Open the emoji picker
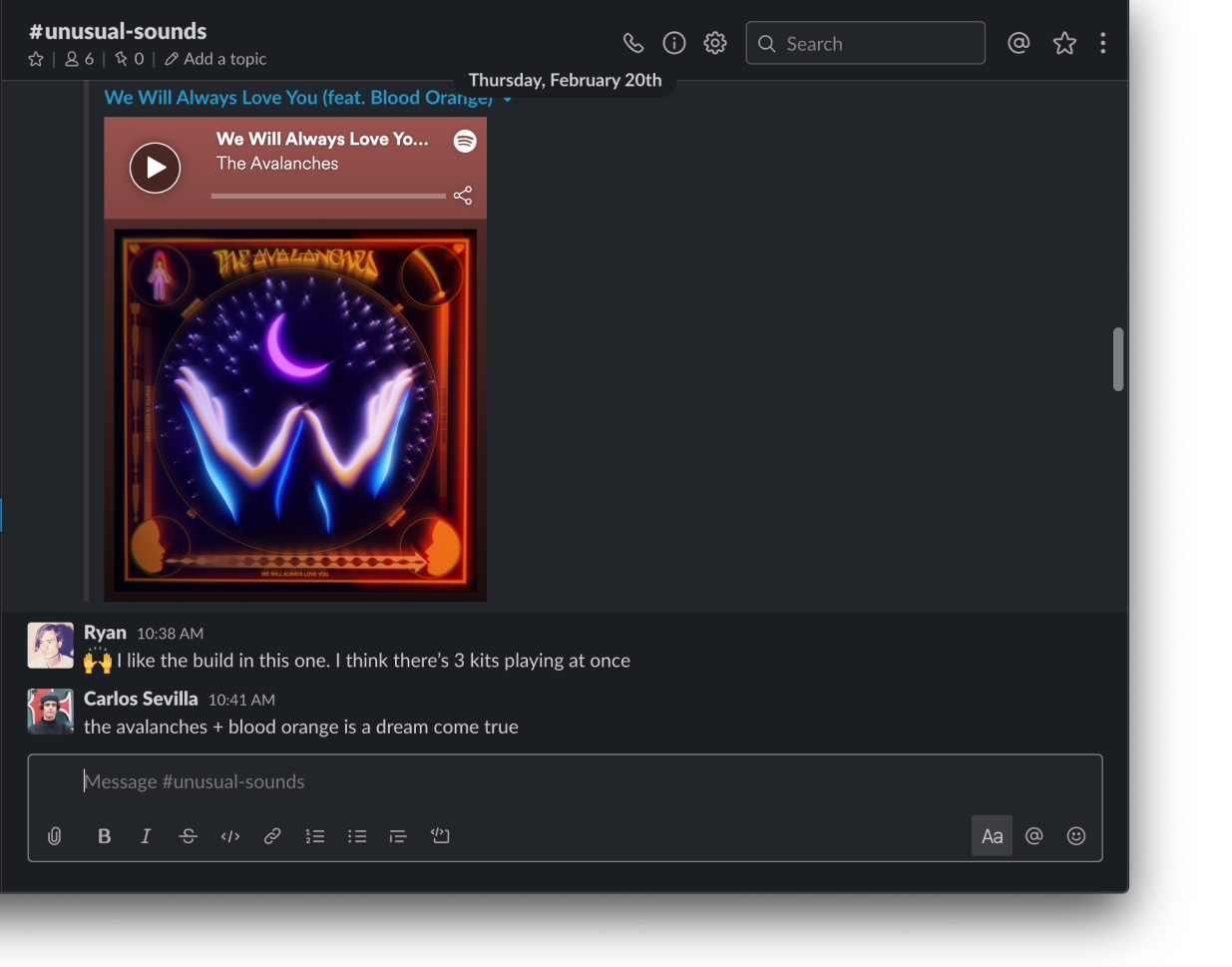Screen dimensions: 1232x967 point(1076,836)
